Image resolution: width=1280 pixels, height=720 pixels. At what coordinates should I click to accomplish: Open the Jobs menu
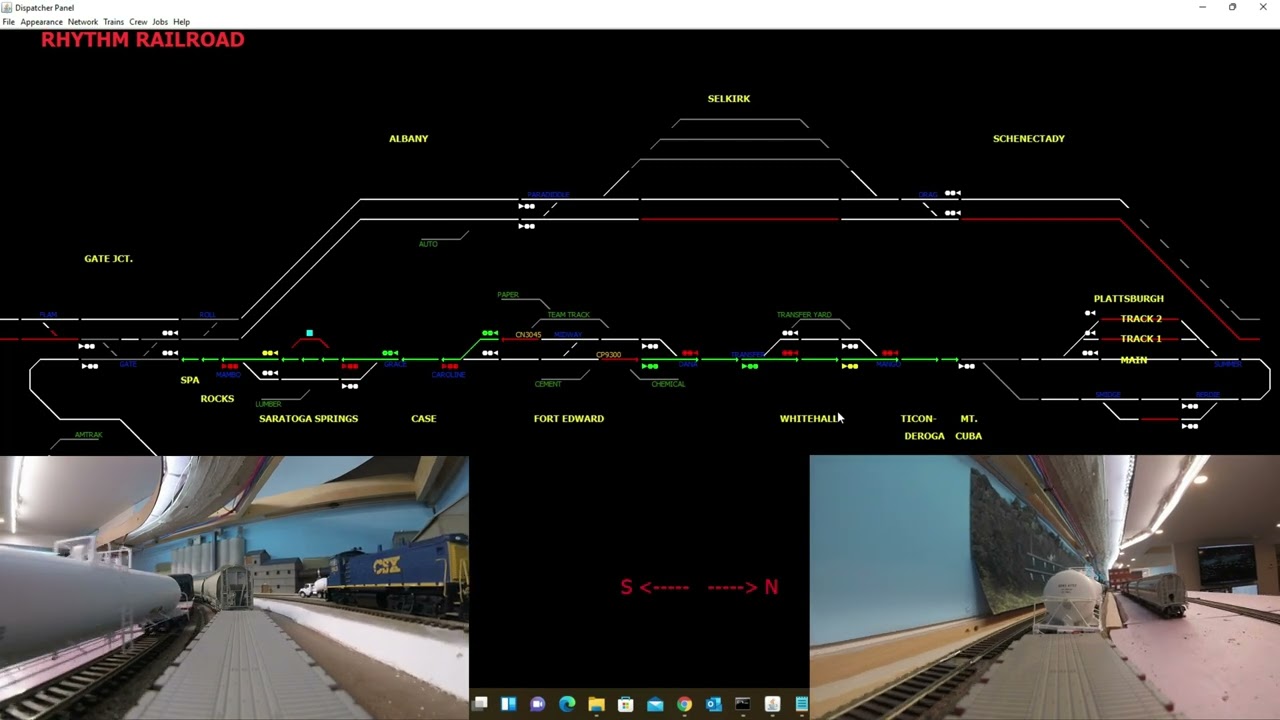(x=160, y=22)
